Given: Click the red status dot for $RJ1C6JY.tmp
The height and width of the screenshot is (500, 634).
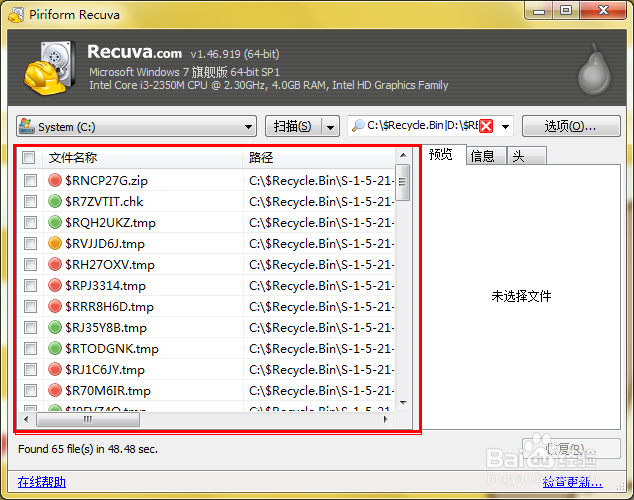Looking at the screenshot, I should [55, 369].
